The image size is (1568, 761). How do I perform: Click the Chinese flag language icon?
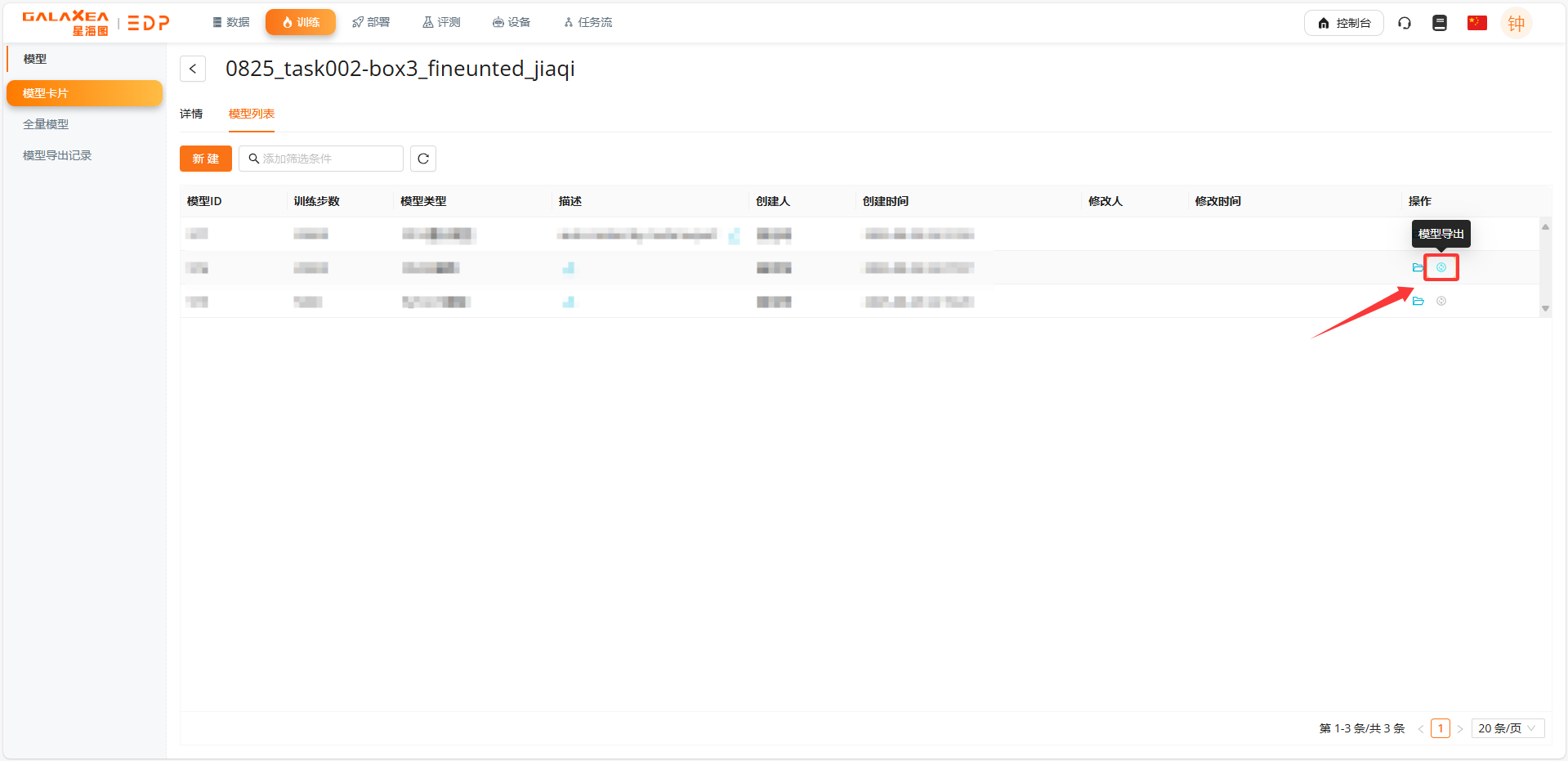click(1476, 23)
